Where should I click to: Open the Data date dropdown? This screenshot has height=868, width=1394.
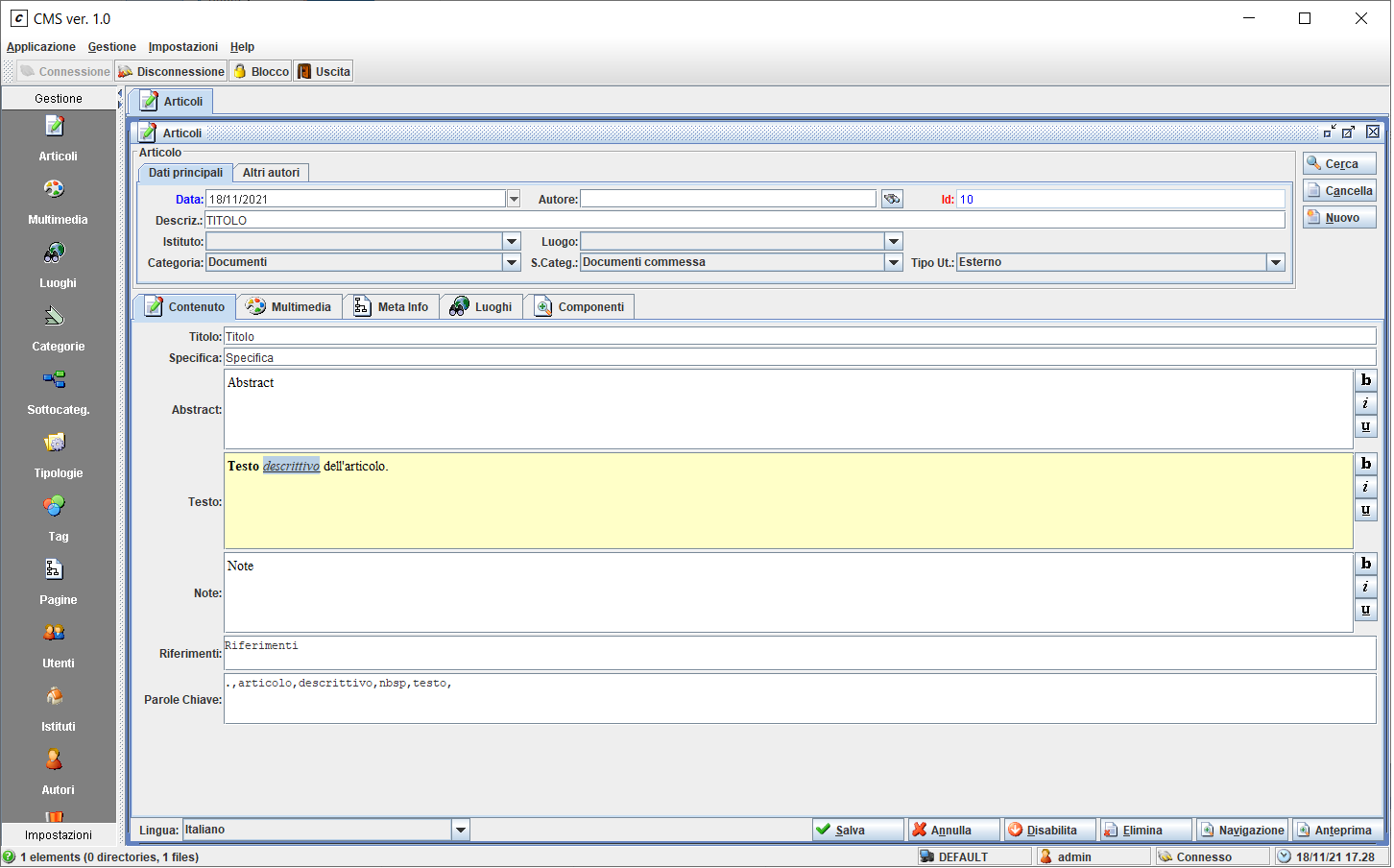point(514,199)
